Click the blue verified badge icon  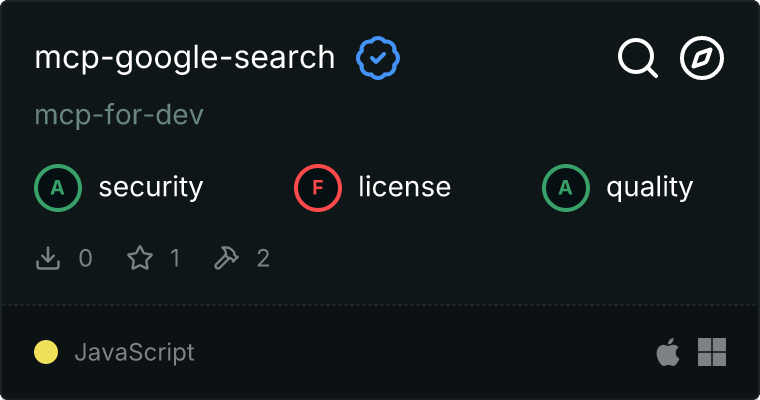(x=378, y=58)
